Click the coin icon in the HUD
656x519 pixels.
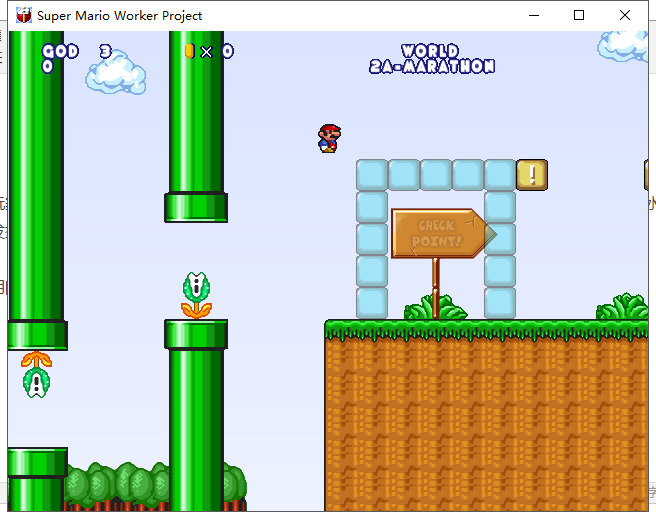pos(190,51)
